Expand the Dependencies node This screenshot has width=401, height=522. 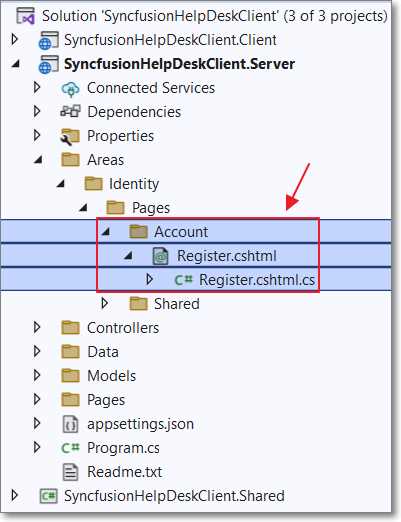(37, 112)
